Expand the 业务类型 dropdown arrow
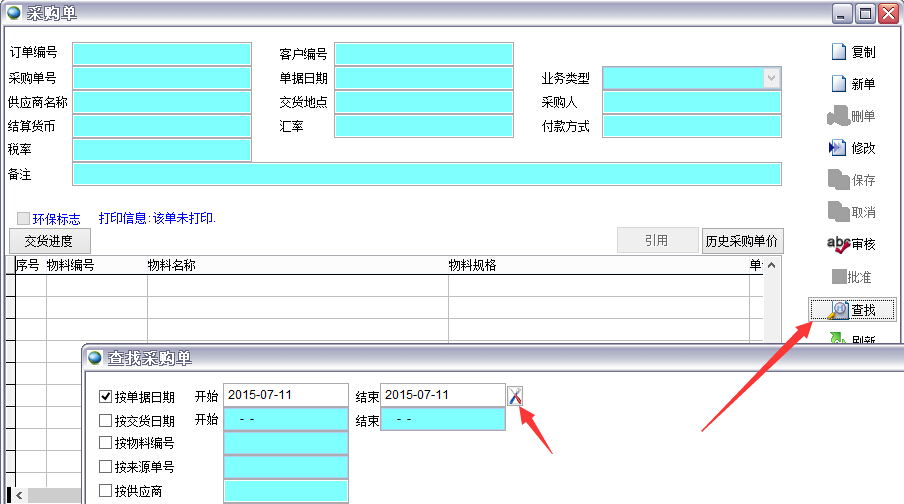 pyautogui.click(x=771, y=78)
